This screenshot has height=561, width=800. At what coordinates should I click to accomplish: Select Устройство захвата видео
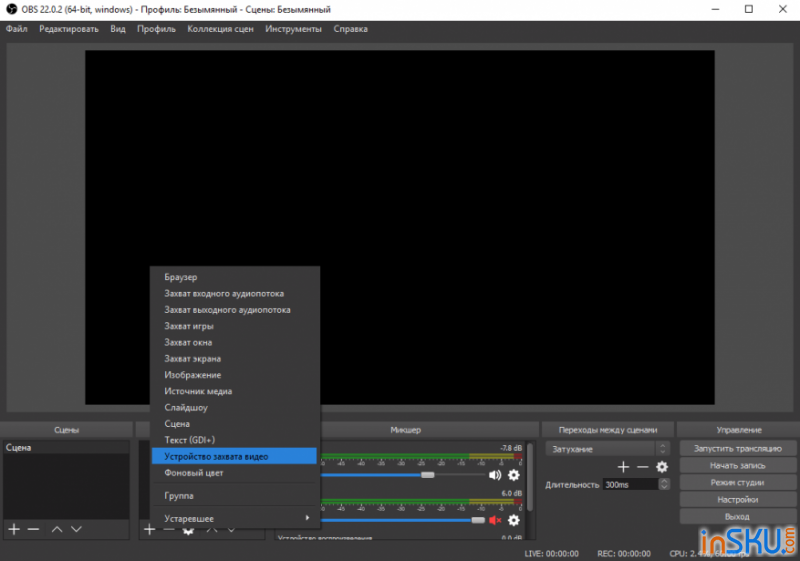click(x=234, y=456)
